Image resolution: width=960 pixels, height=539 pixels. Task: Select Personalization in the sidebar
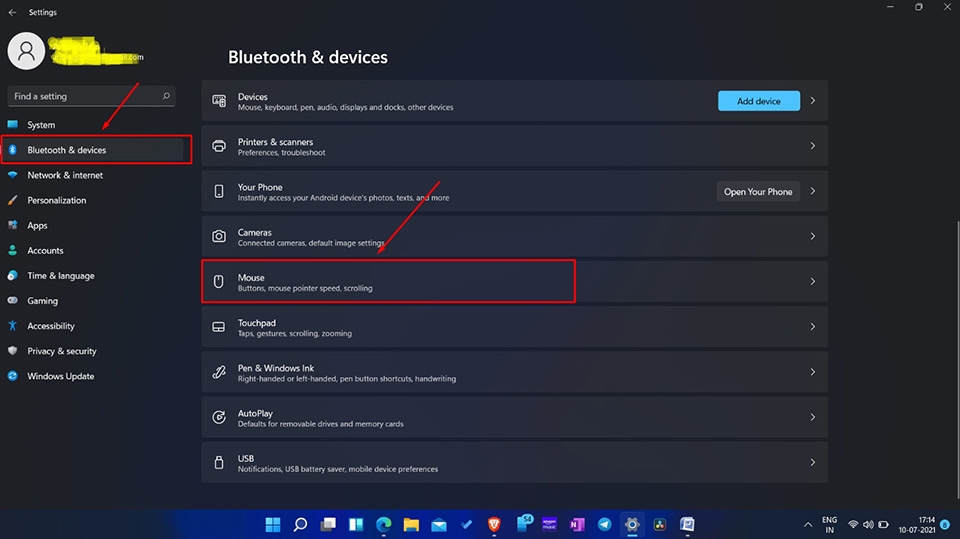pyautogui.click(x=56, y=200)
